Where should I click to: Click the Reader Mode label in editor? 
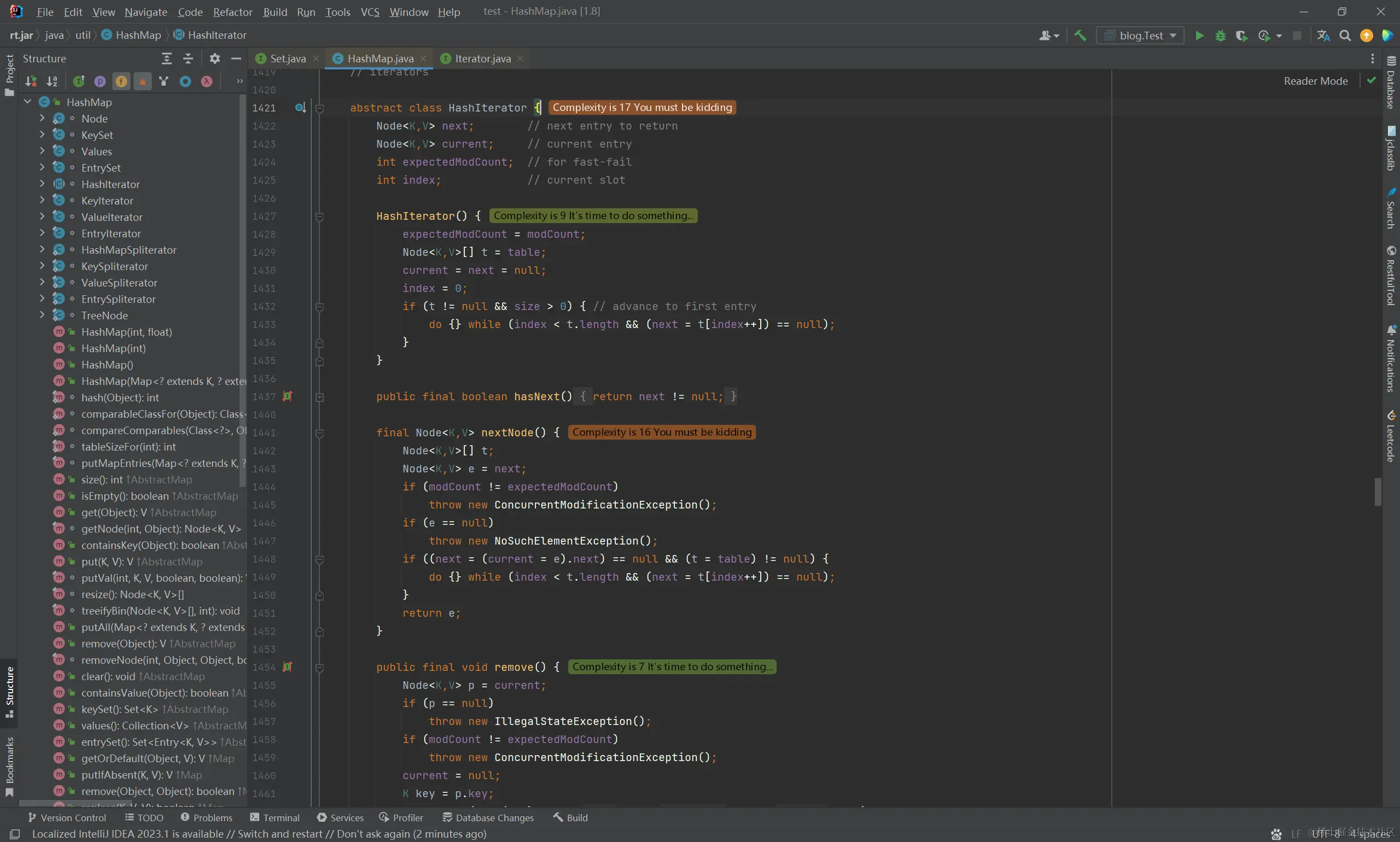coord(1315,81)
